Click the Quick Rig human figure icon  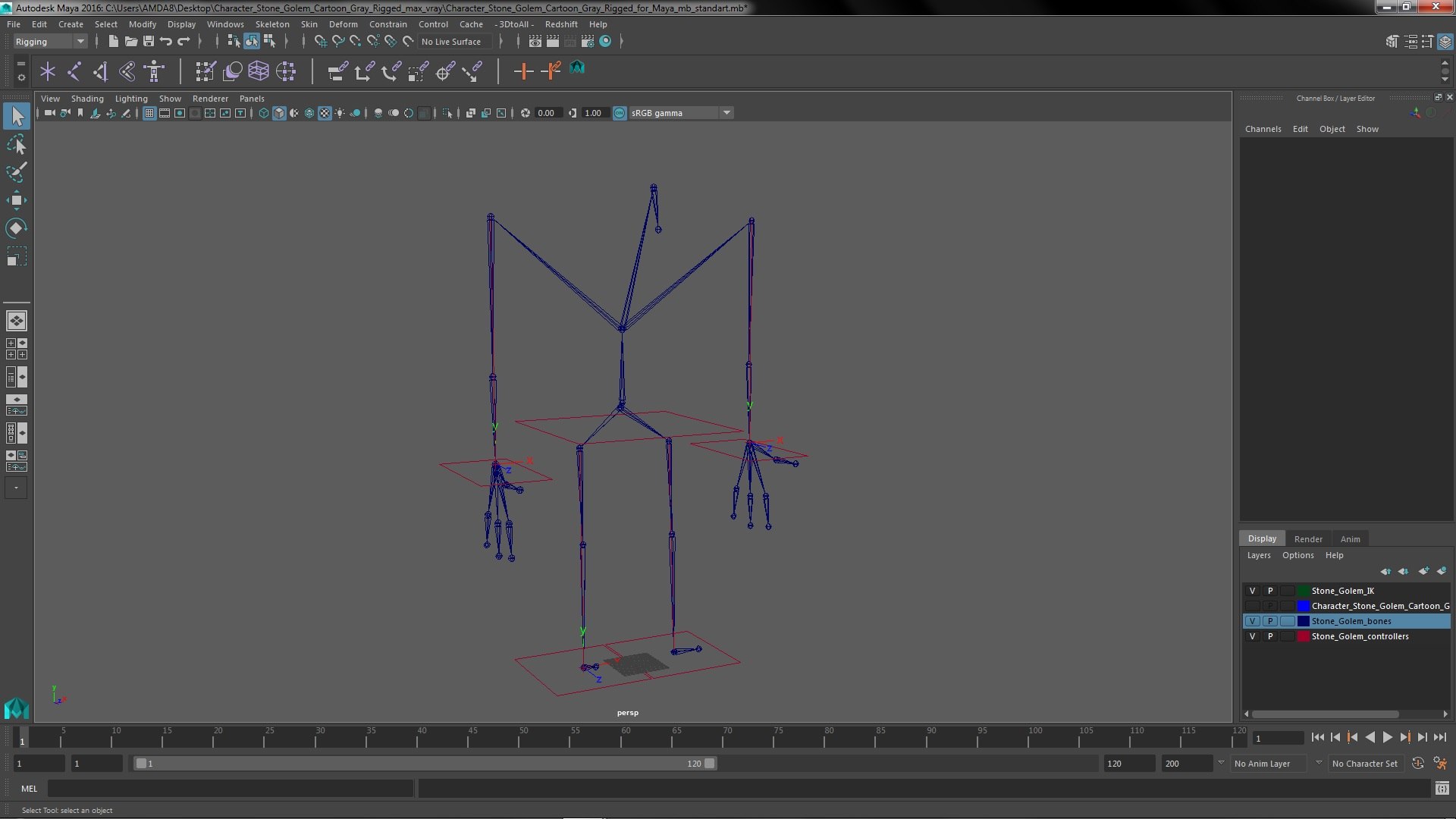[154, 71]
